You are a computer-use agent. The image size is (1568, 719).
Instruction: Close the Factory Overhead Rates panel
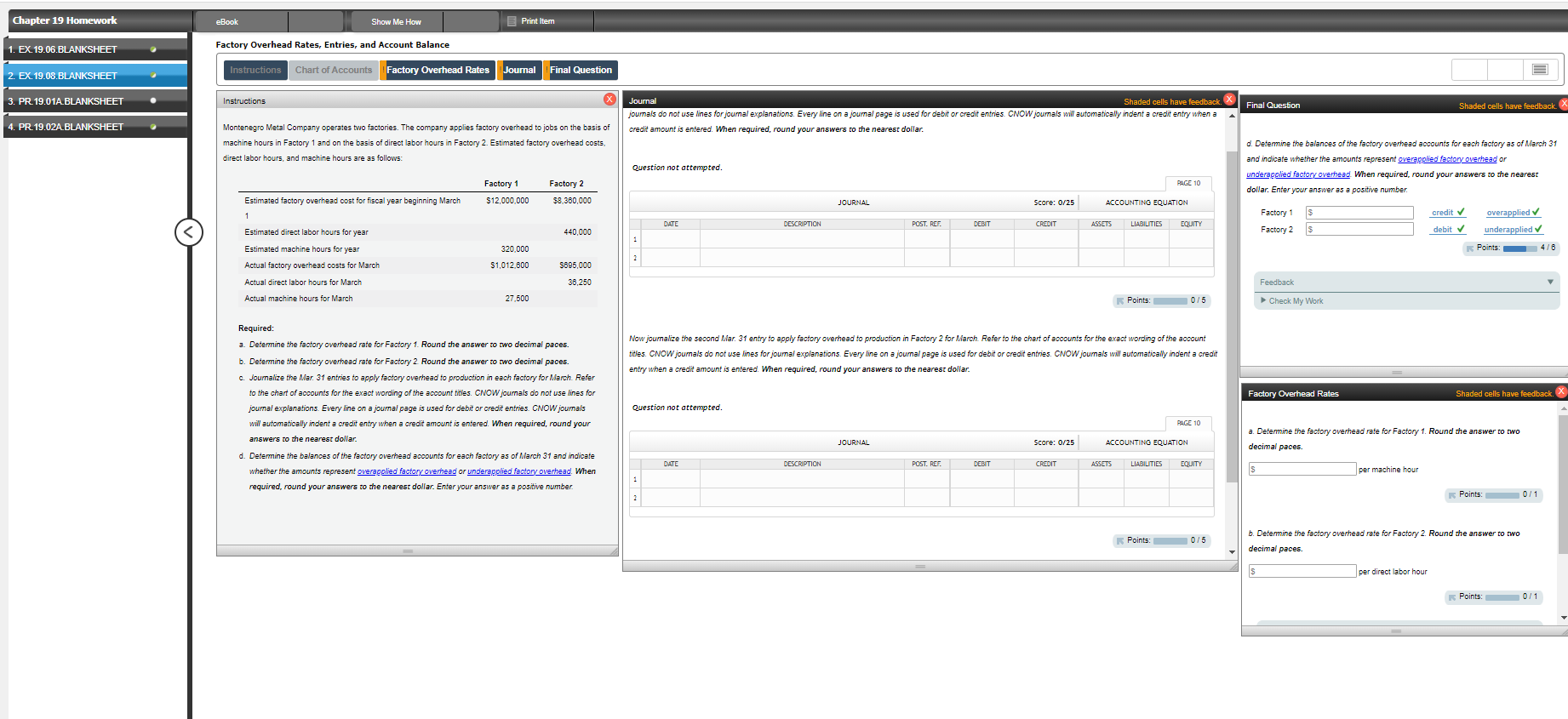point(1561,391)
